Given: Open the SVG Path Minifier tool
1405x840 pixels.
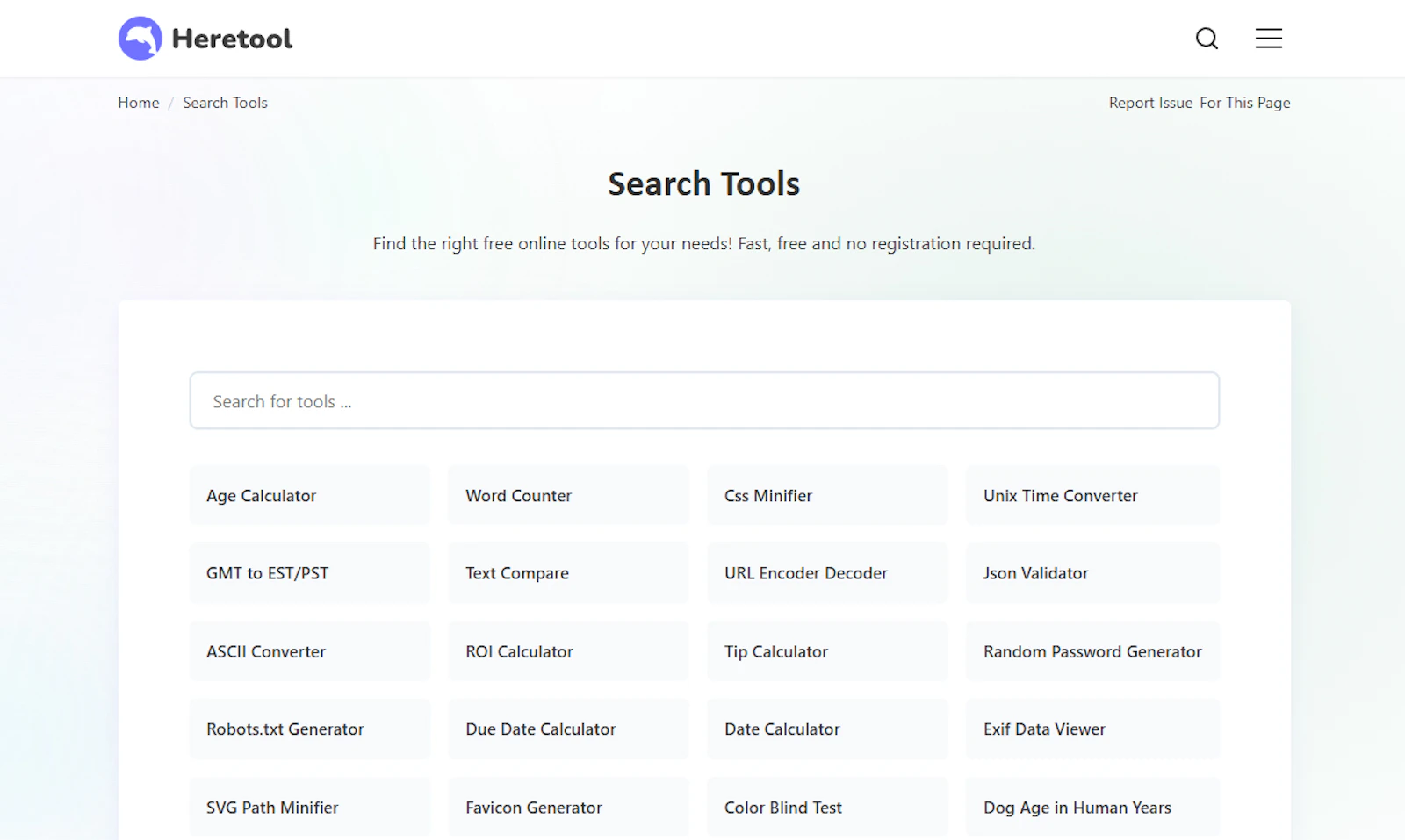Looking at the screenshot, I should click(x=310, y=808).
